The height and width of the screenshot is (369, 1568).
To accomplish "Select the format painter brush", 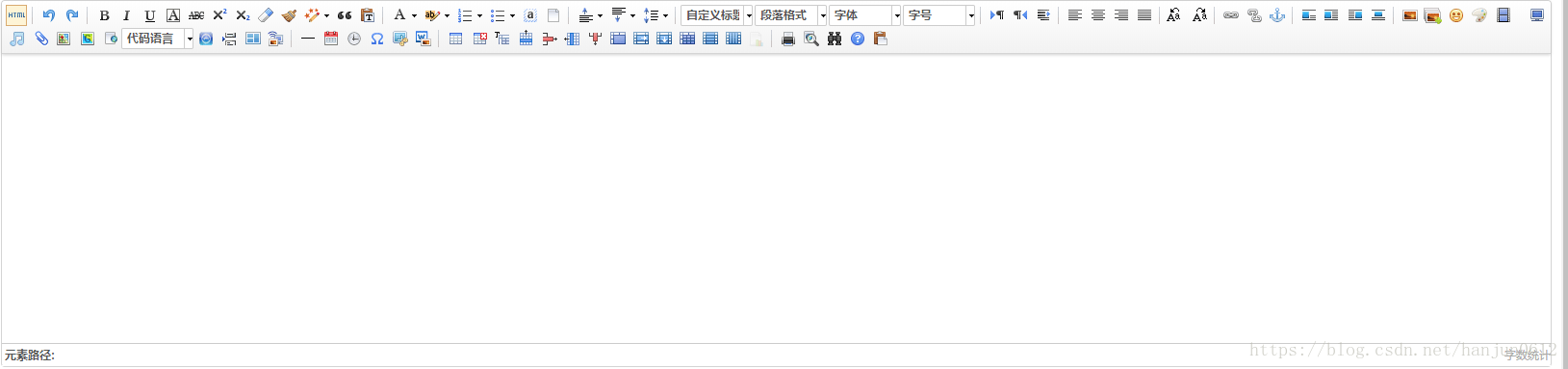I will click(289, 15).
